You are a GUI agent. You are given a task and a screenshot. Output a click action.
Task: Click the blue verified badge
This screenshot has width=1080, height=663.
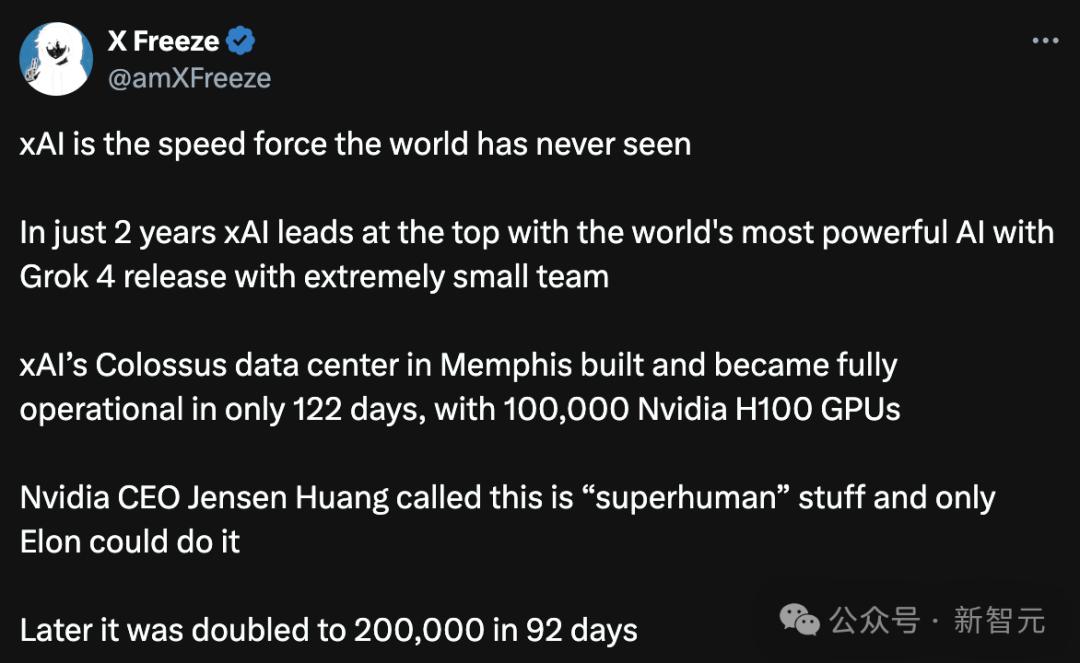[x=241, y=41]
